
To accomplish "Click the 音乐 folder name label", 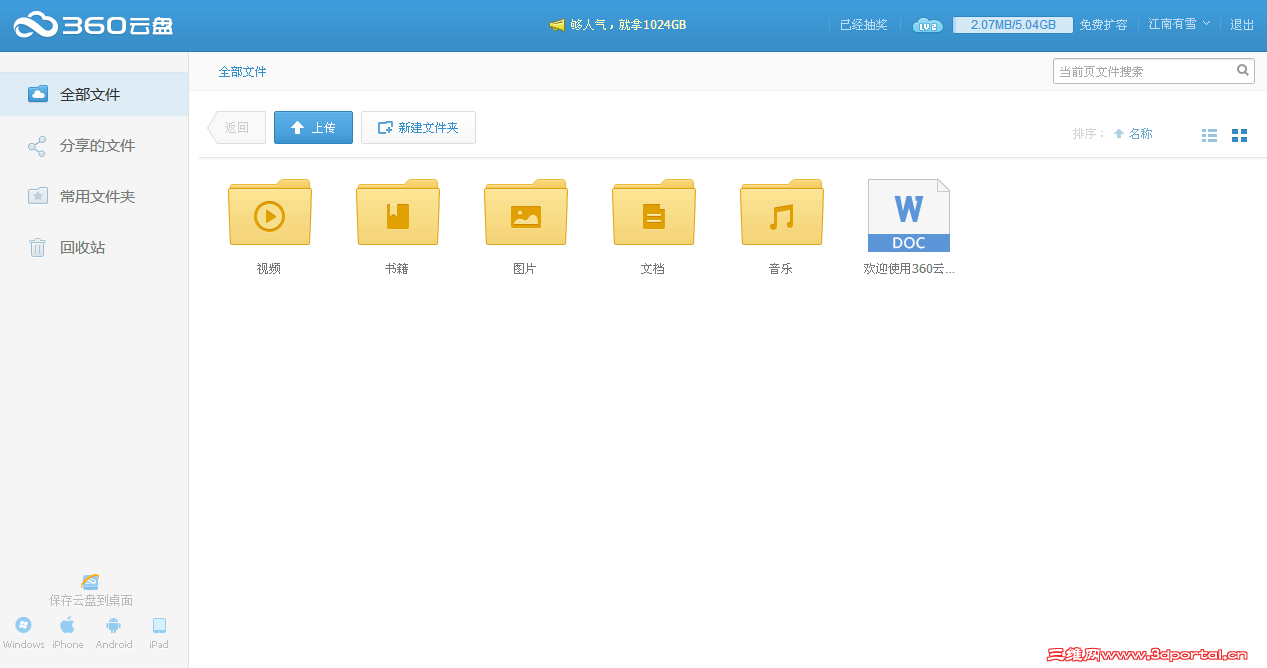I will 781,269.
